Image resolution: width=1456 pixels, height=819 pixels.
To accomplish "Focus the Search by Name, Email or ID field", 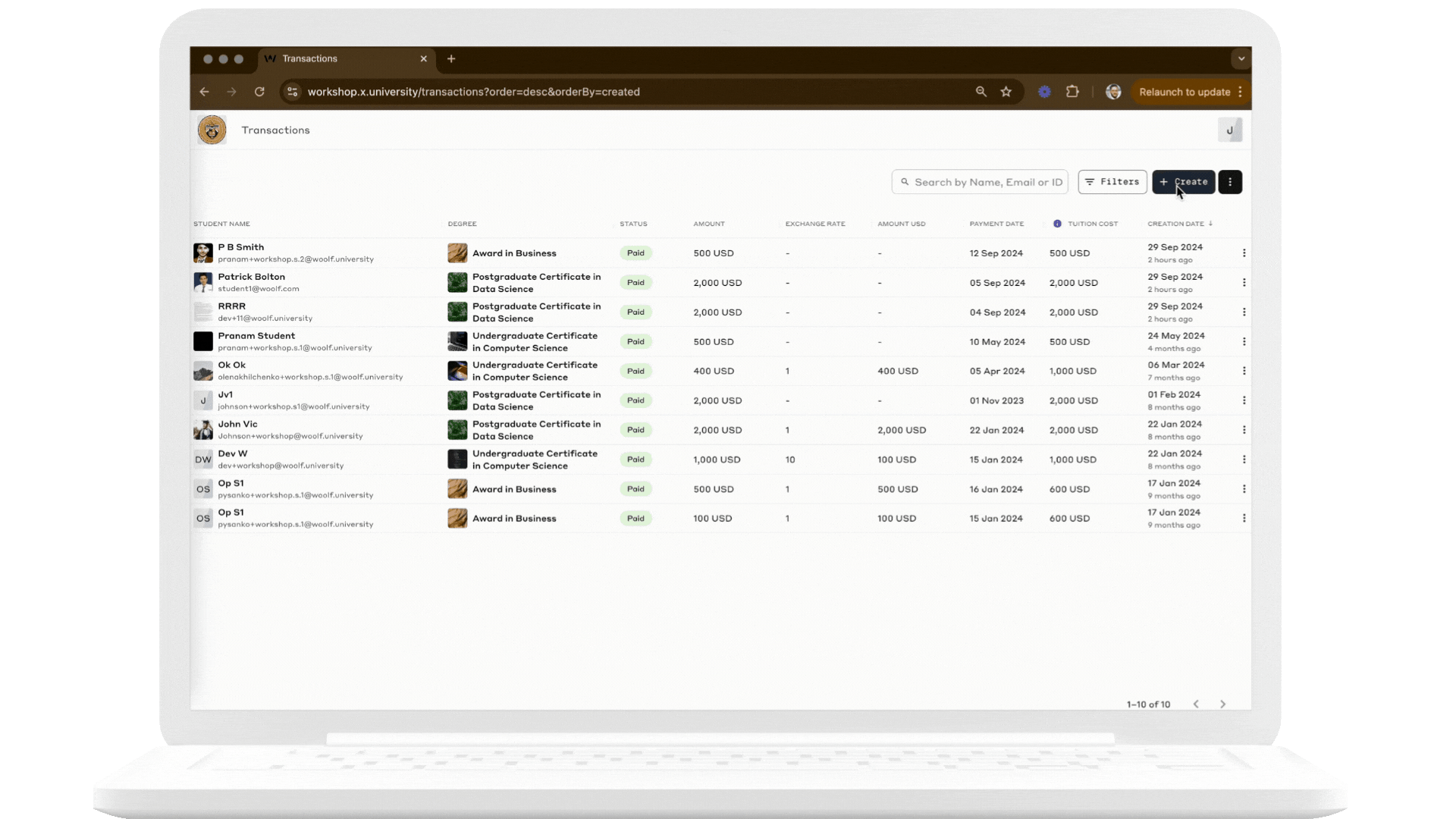I will pos(980,182).
